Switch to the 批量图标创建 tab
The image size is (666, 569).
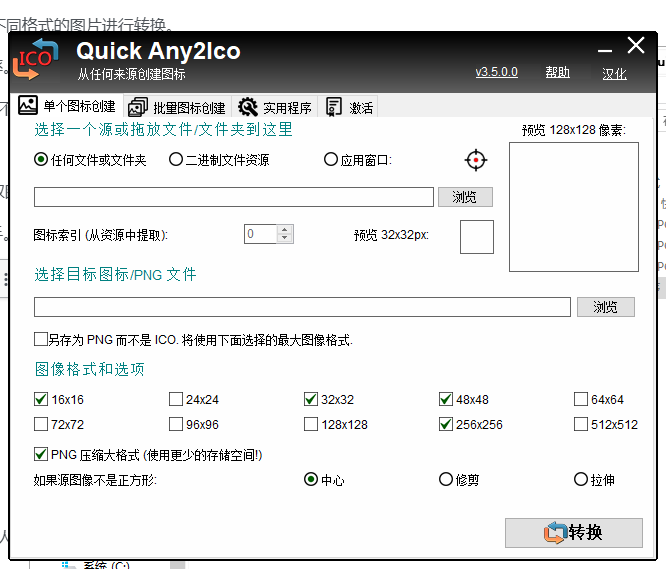178,107
